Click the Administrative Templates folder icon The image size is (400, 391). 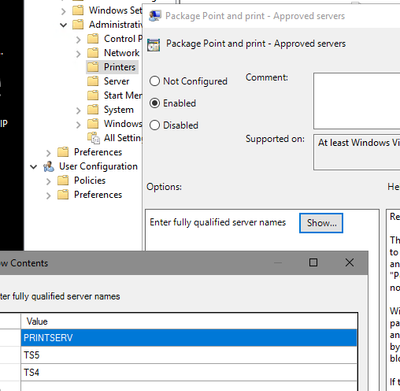click(78, 24)
